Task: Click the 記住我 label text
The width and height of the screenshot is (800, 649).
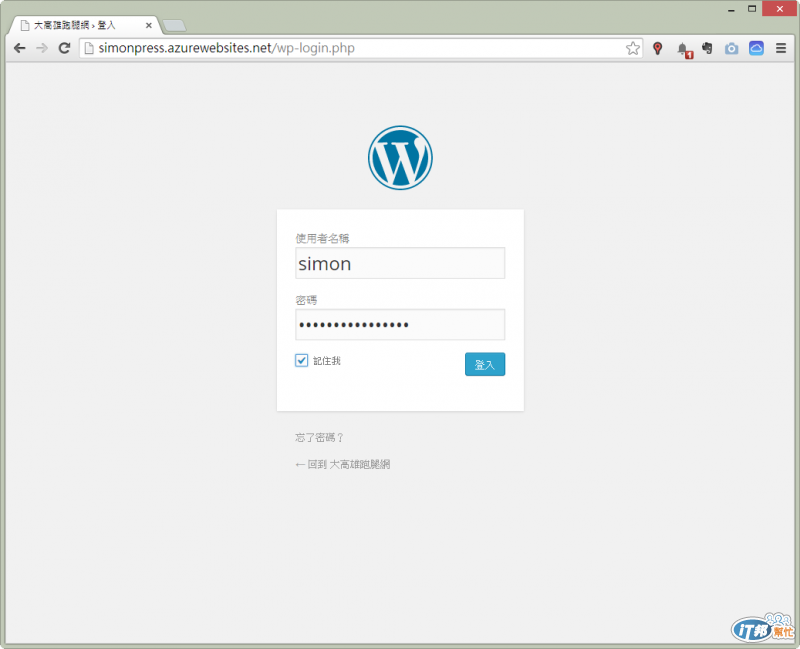Action: [x=327, y=361]
